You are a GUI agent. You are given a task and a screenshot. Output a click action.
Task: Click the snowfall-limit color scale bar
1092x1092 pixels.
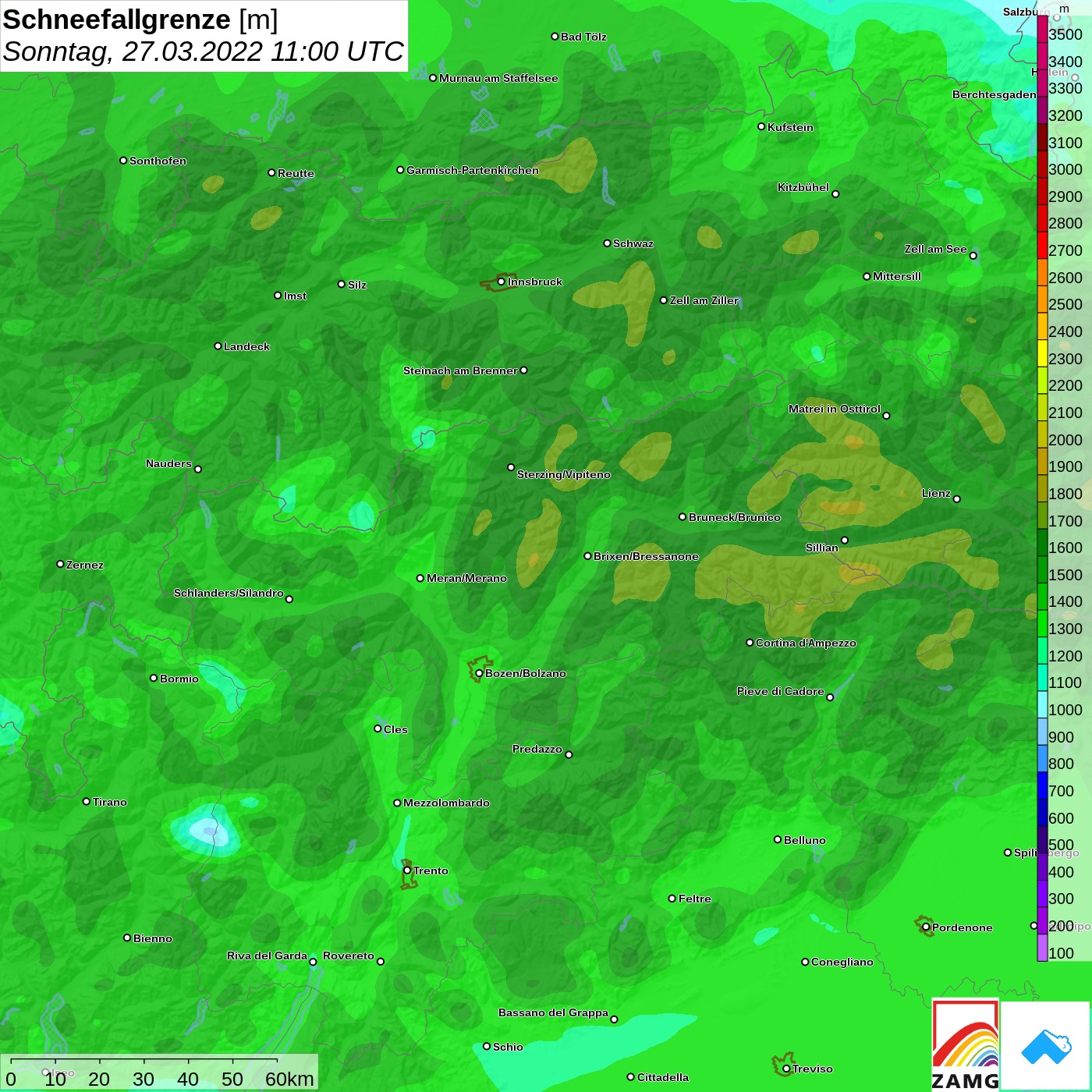click(1042, 487)
